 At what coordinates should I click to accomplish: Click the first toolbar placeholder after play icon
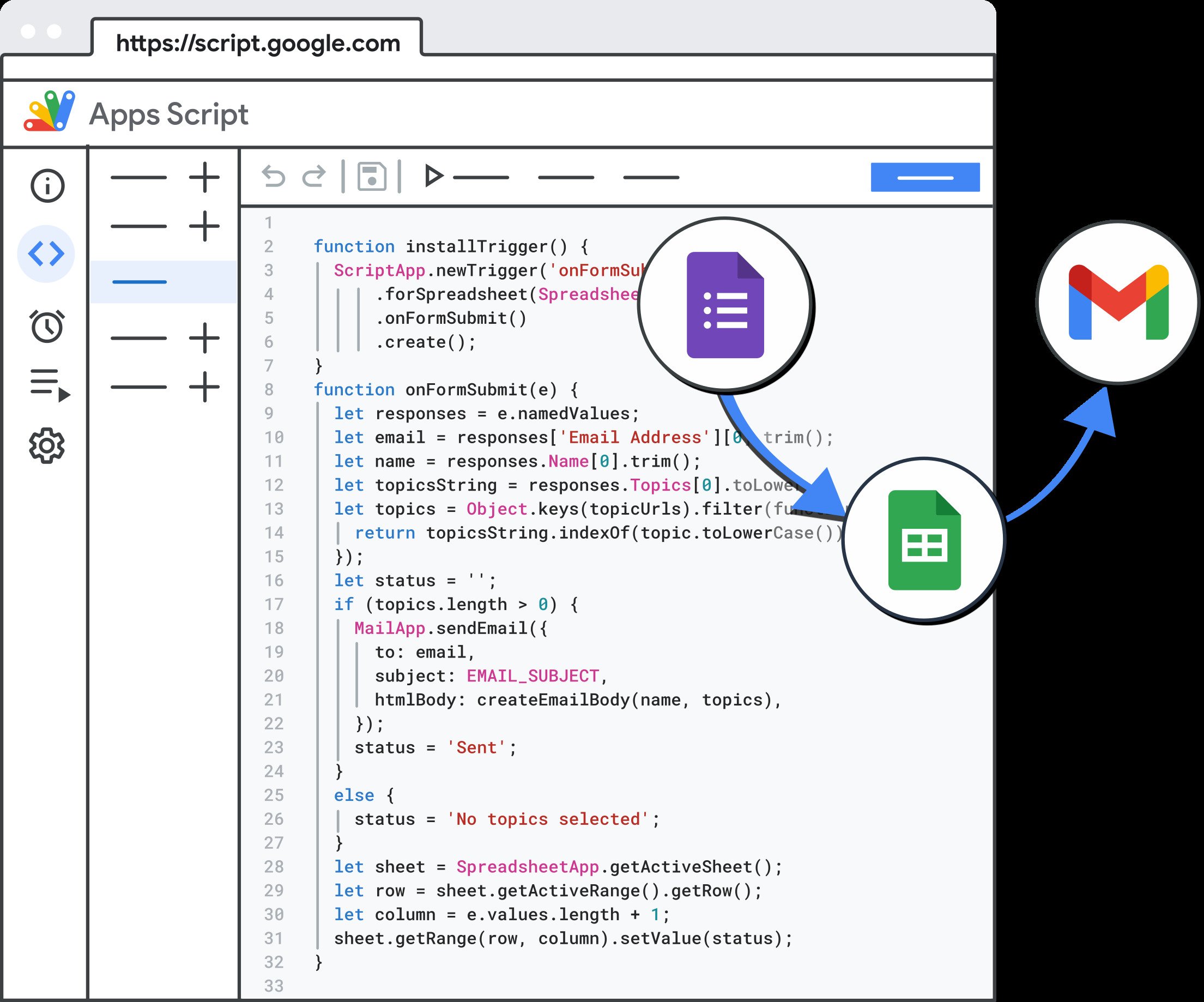(481, 177)
